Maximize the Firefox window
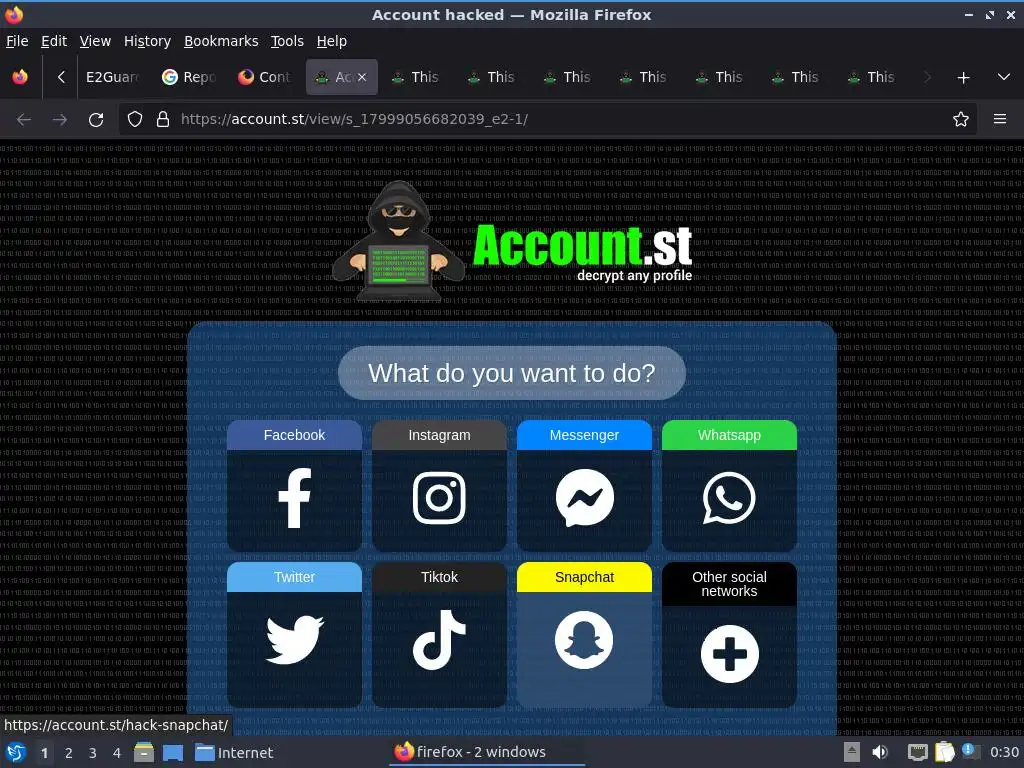The image size is (1024, 768). pos(990,14)
